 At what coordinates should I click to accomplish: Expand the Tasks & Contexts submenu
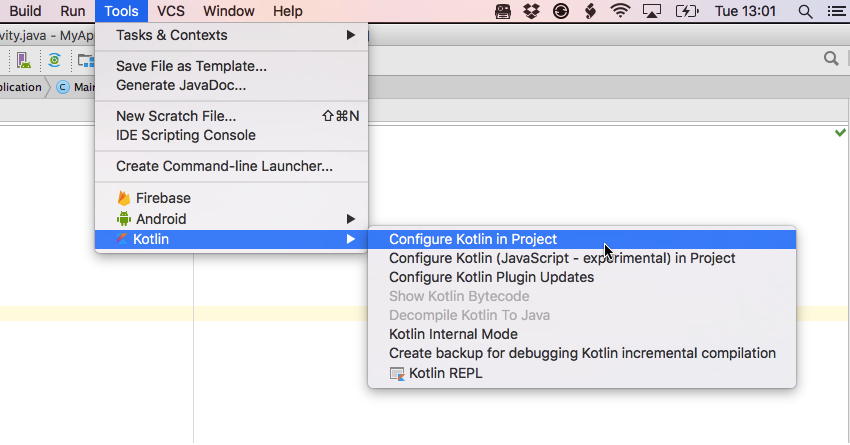[x=230, y=35]
